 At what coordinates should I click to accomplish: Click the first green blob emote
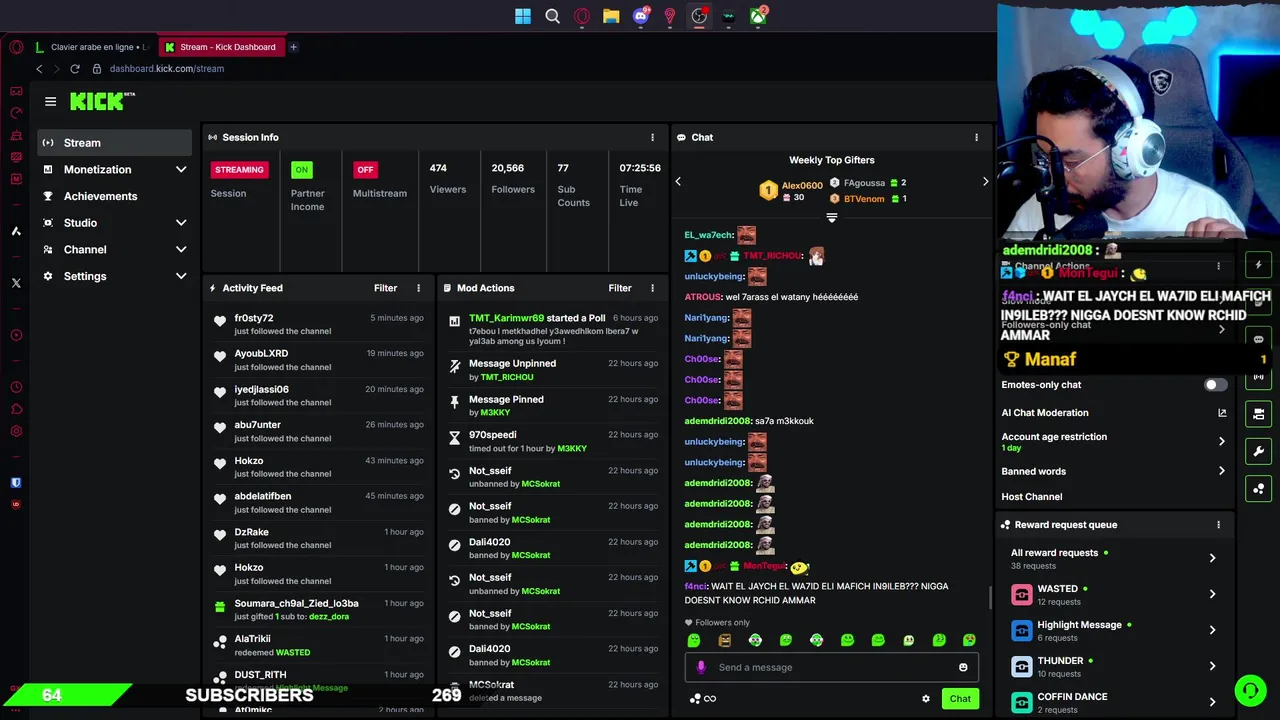[x=694, y=640]
